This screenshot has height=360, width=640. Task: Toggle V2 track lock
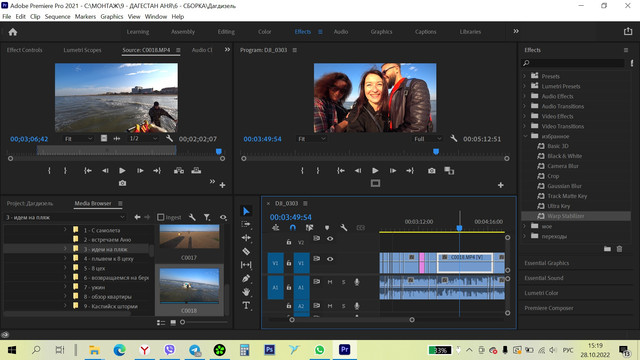[x=289, y=242]
